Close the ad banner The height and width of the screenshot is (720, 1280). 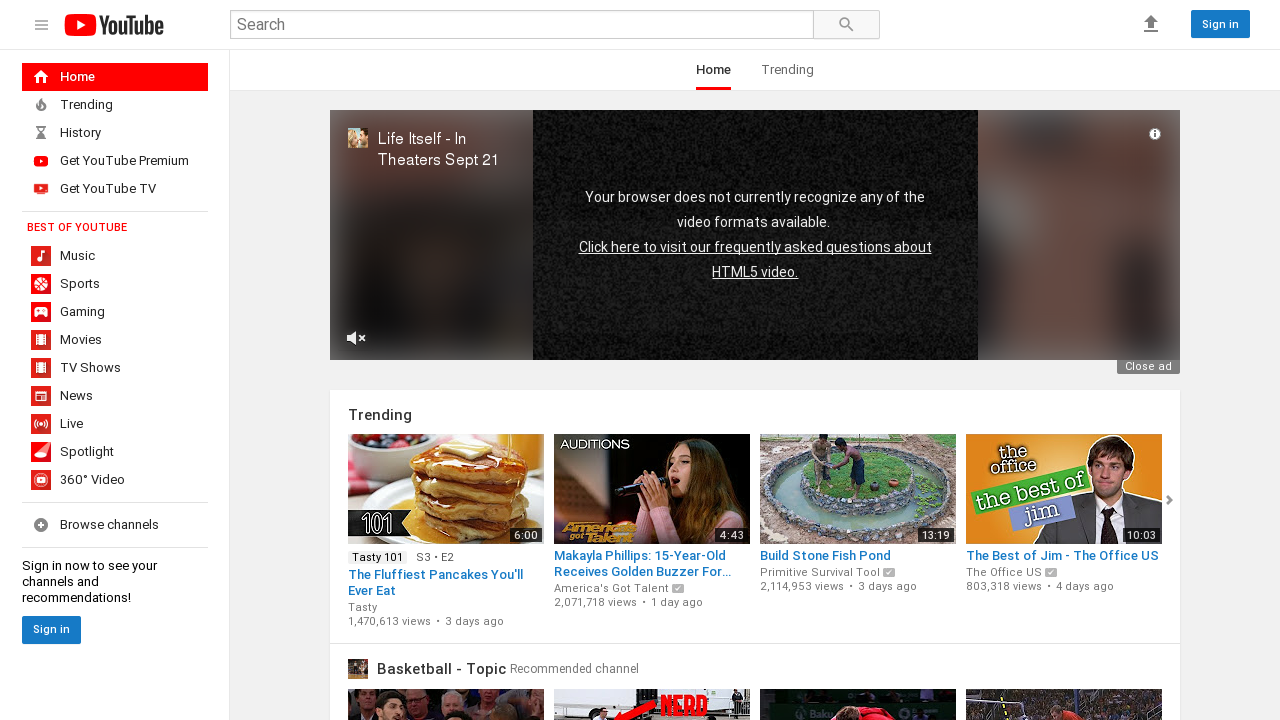[x=1148, y=367]
